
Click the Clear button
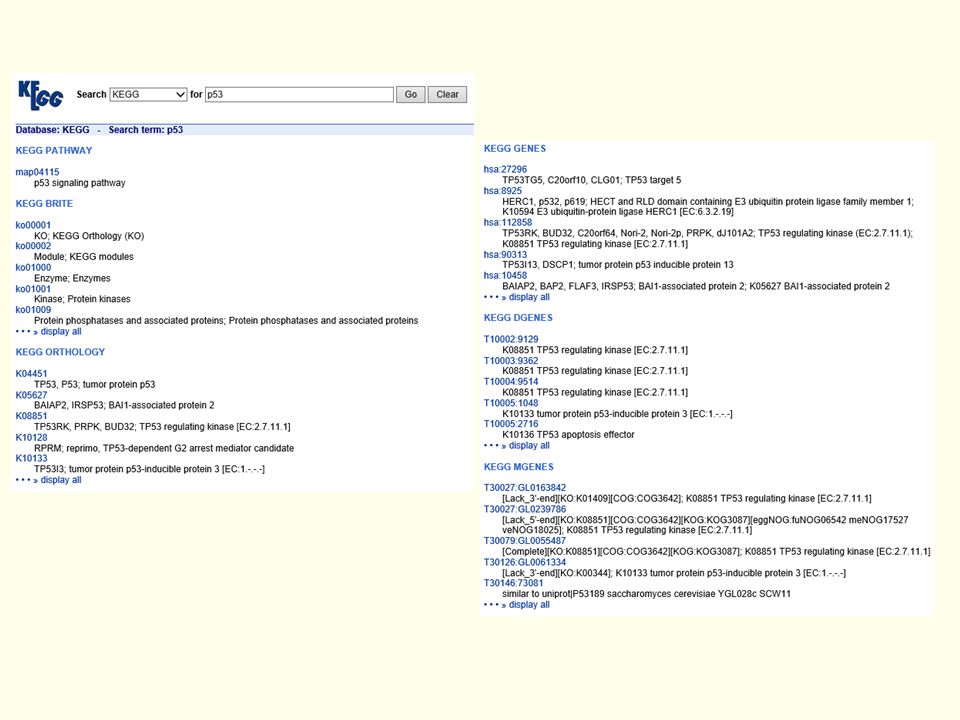(447, 94)
